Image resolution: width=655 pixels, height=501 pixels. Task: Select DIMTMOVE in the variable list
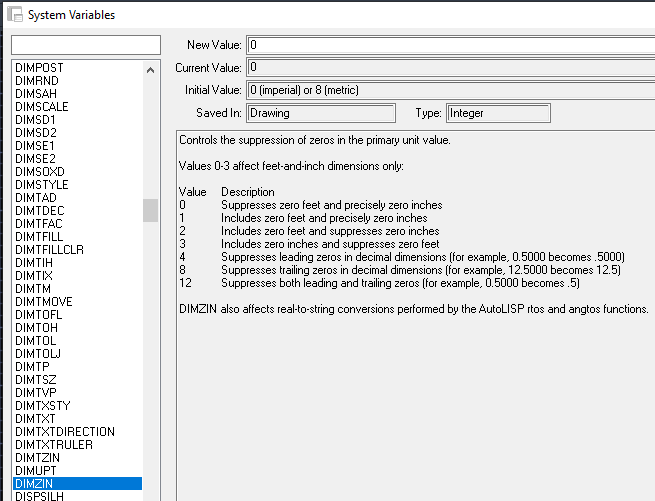(x=77, y=302)
